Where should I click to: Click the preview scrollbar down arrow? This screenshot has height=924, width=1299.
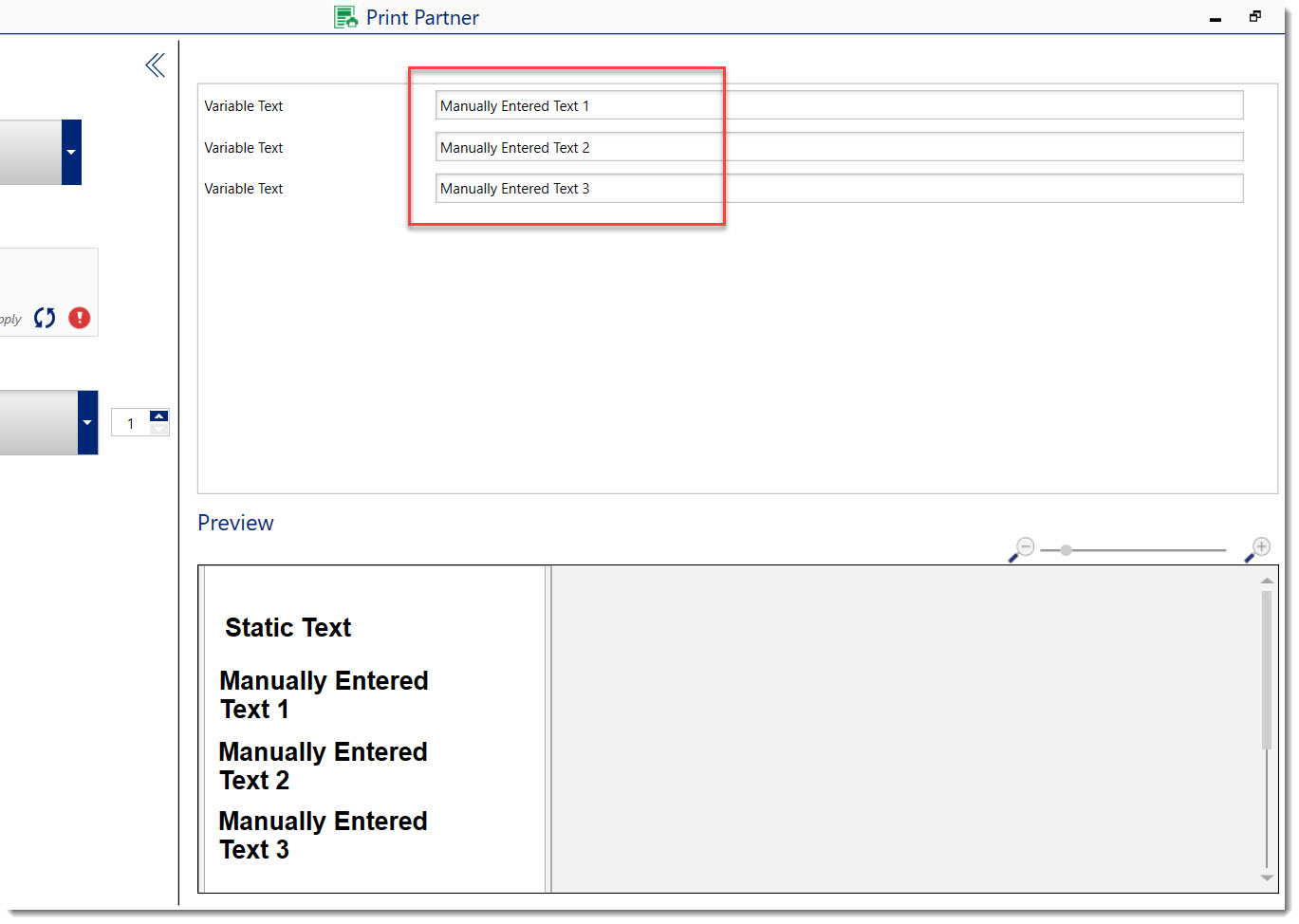click(x=1267, y=878)
